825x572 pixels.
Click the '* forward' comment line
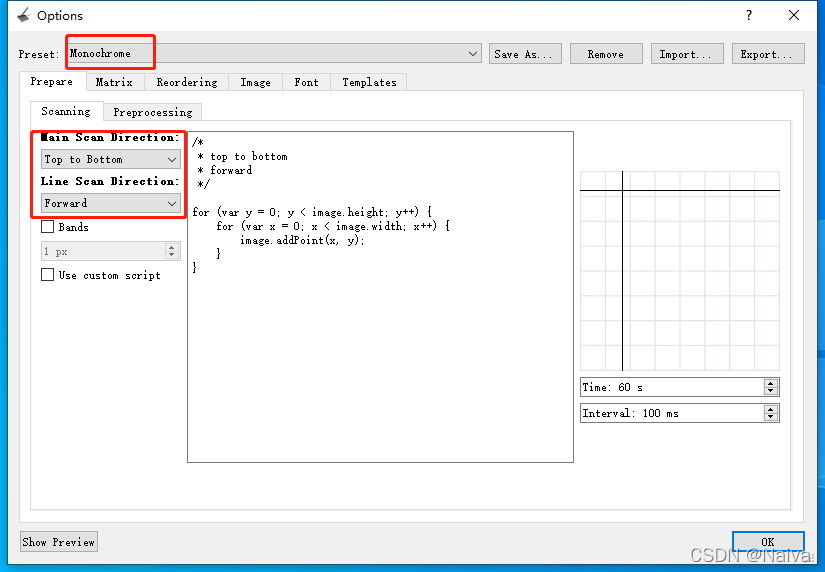click(225, 170)
